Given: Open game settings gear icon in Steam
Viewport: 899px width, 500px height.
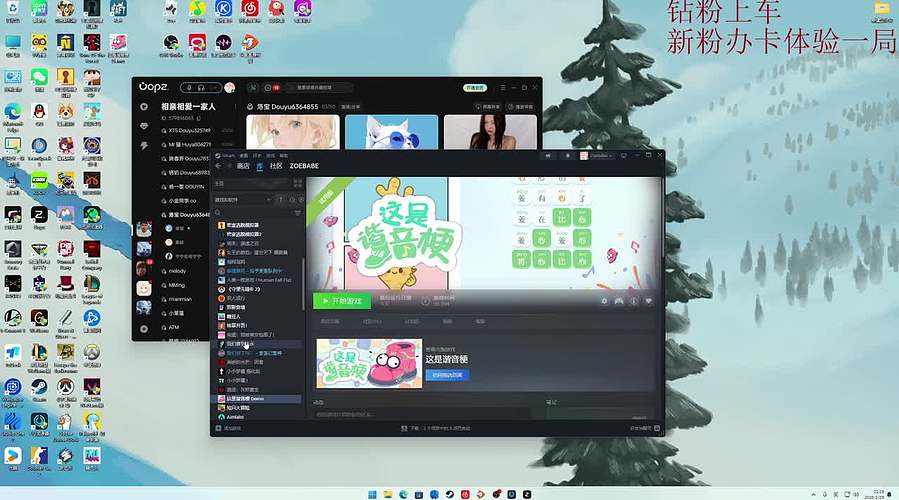Looking at the screenshot, I should pyautogui.click(x=604, y=301).
